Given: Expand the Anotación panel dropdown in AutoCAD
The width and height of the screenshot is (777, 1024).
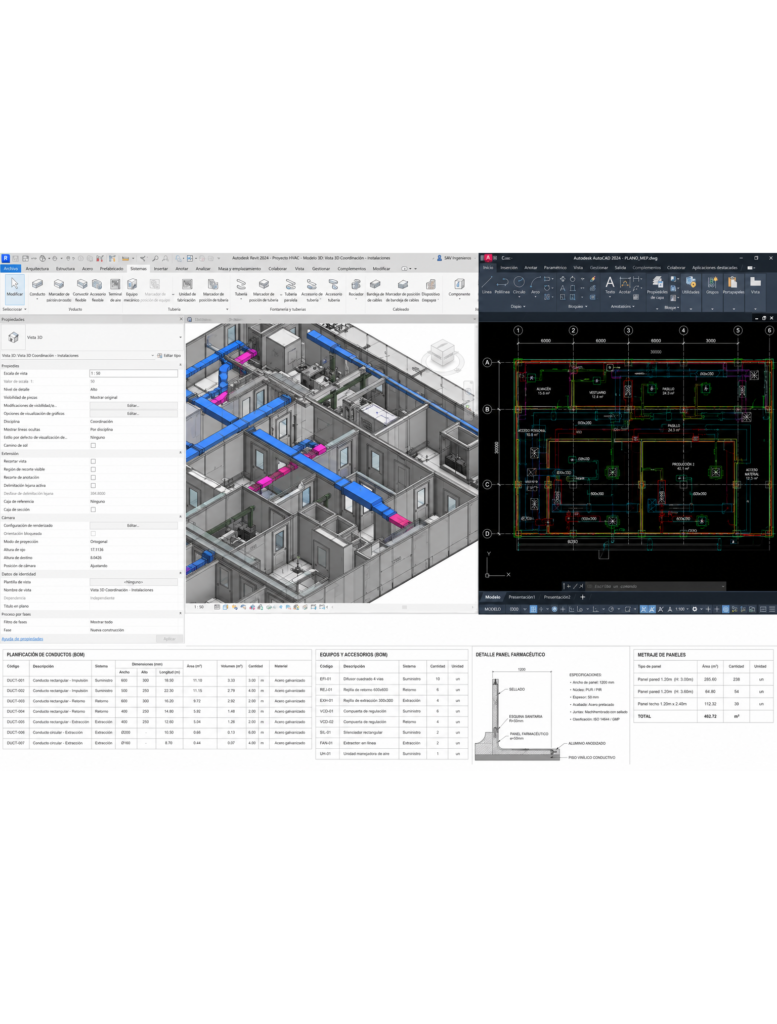Looking at the screenshot, I should [x=622, y=306].
